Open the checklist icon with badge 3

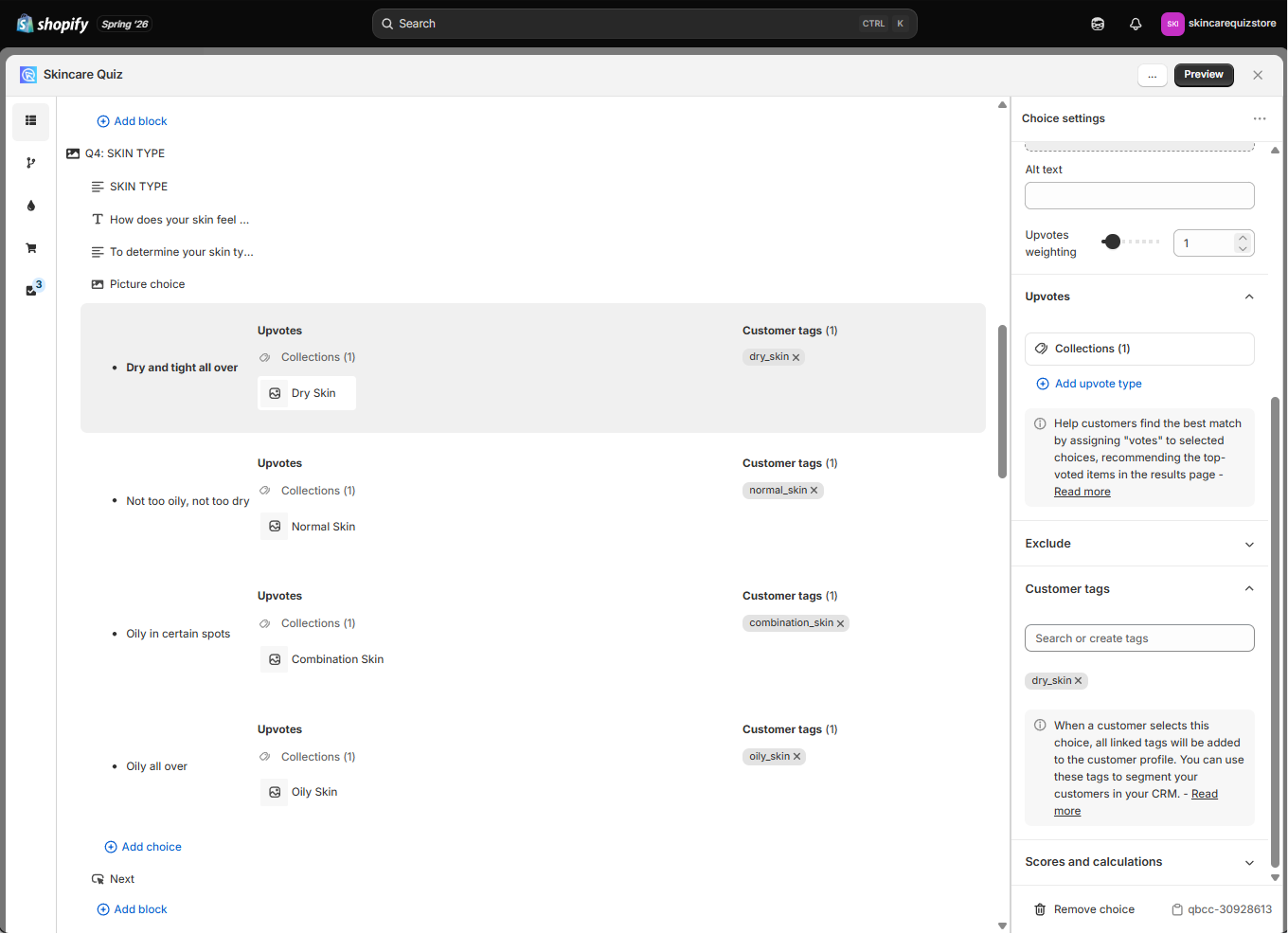click(x=32, y=289)
